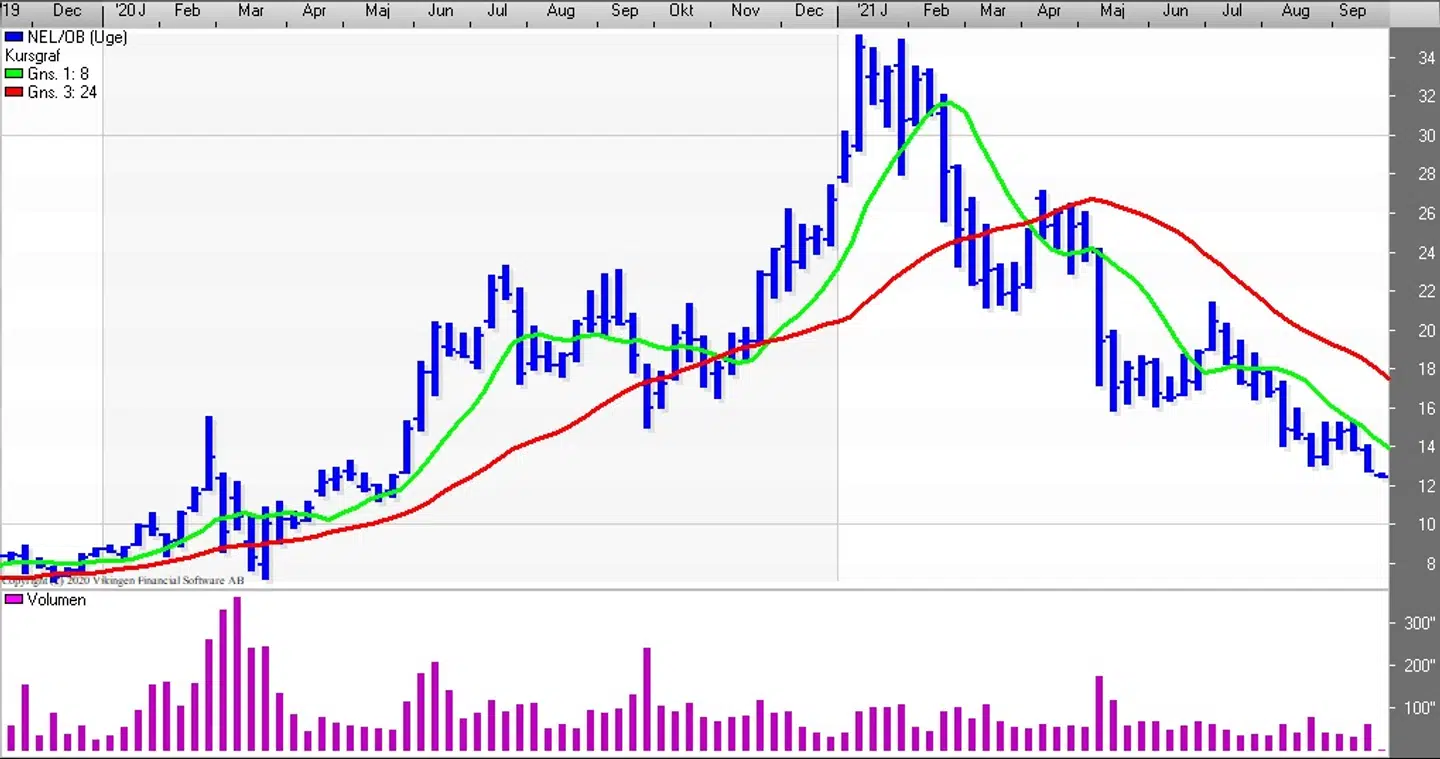Click the peak of the red moving average line
The image size is (1440, 759).
point(1092,199)
